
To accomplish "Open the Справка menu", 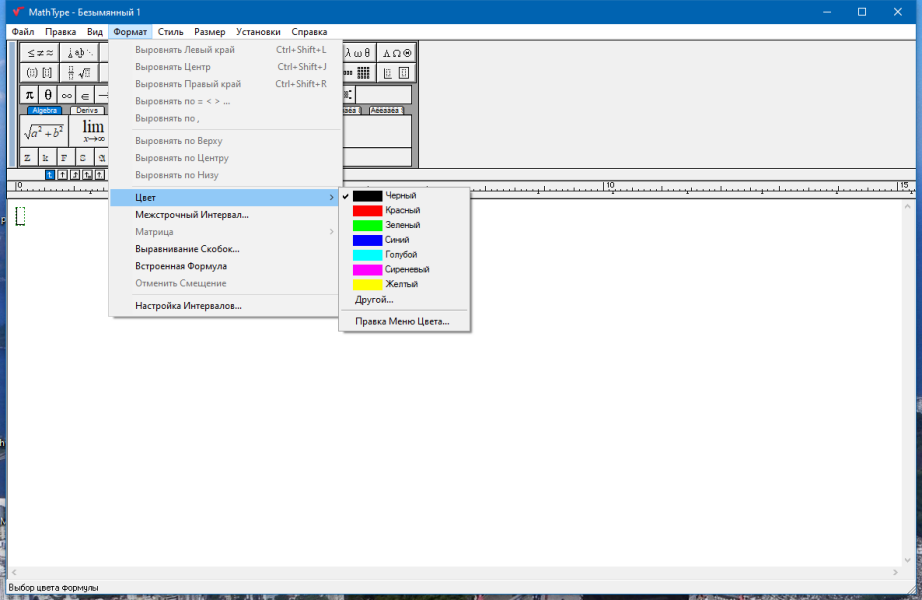I will click(x=309, y=32).
